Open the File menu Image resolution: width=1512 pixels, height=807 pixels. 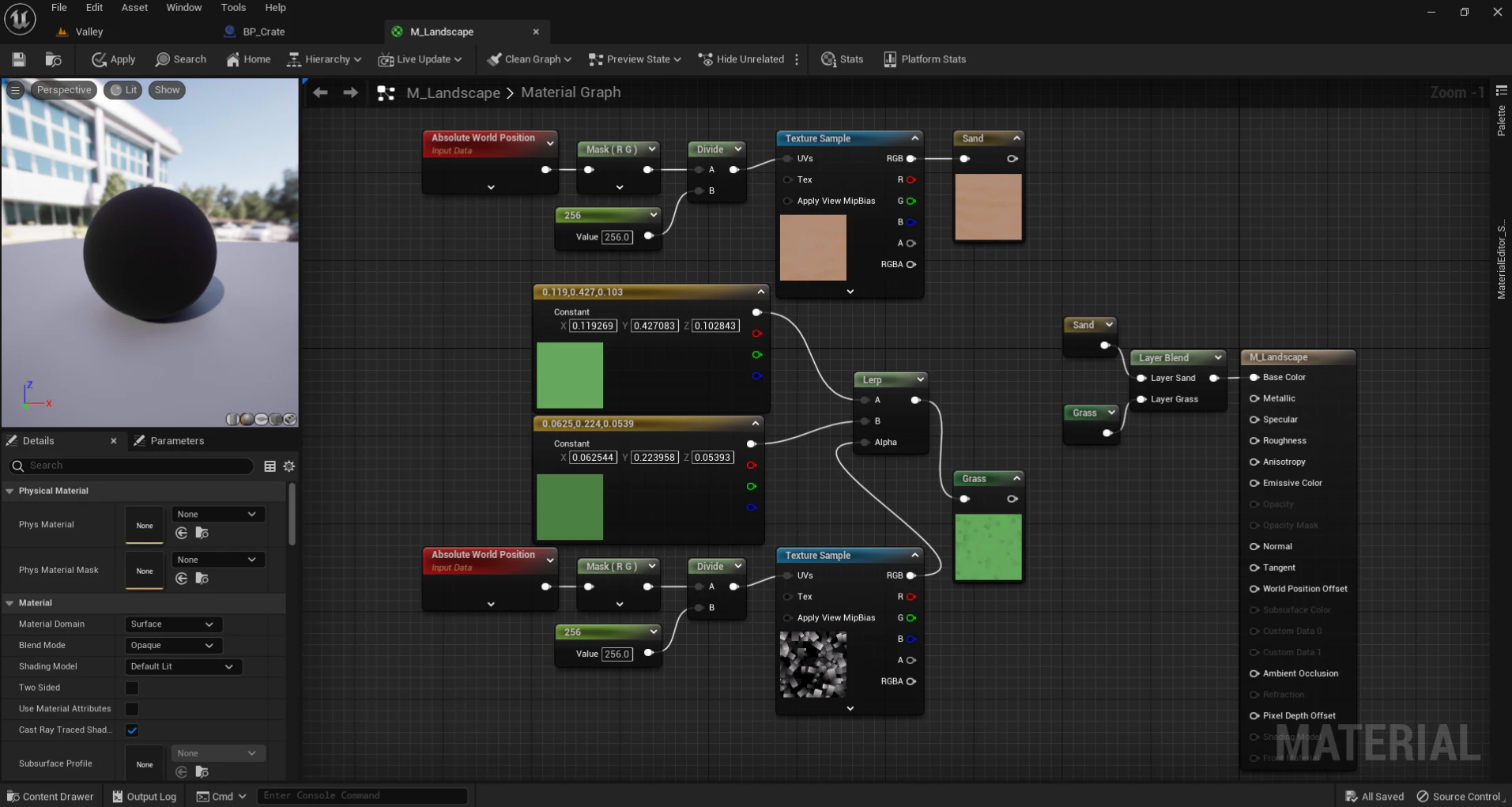tap(59, 8)
